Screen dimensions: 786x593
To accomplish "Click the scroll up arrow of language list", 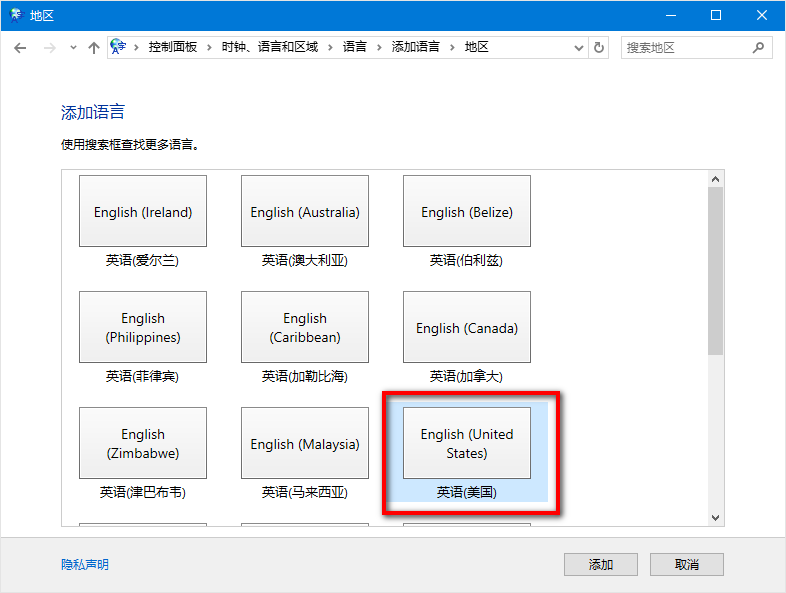I will point(715,179).
